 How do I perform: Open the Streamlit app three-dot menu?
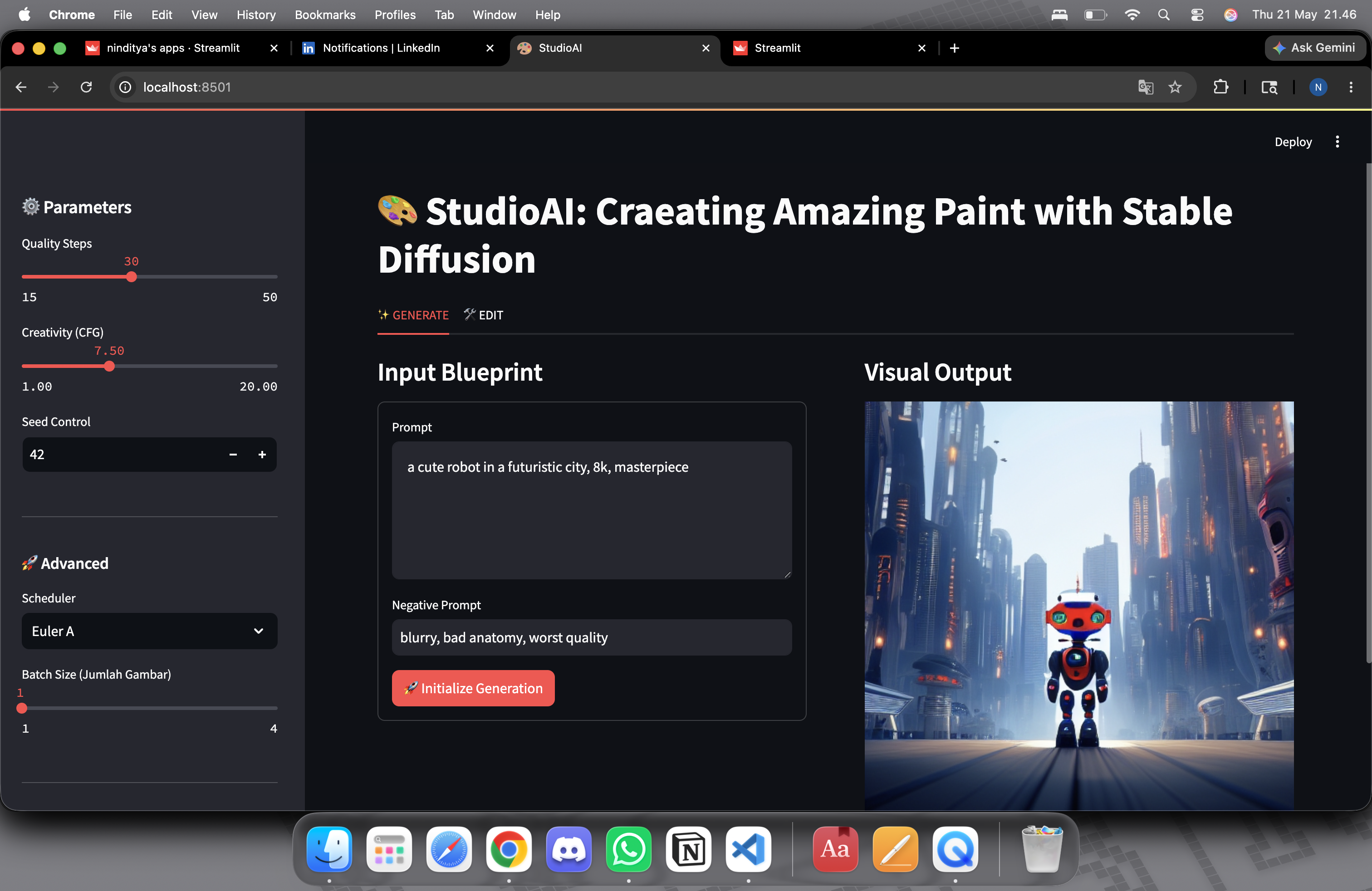1338,142
